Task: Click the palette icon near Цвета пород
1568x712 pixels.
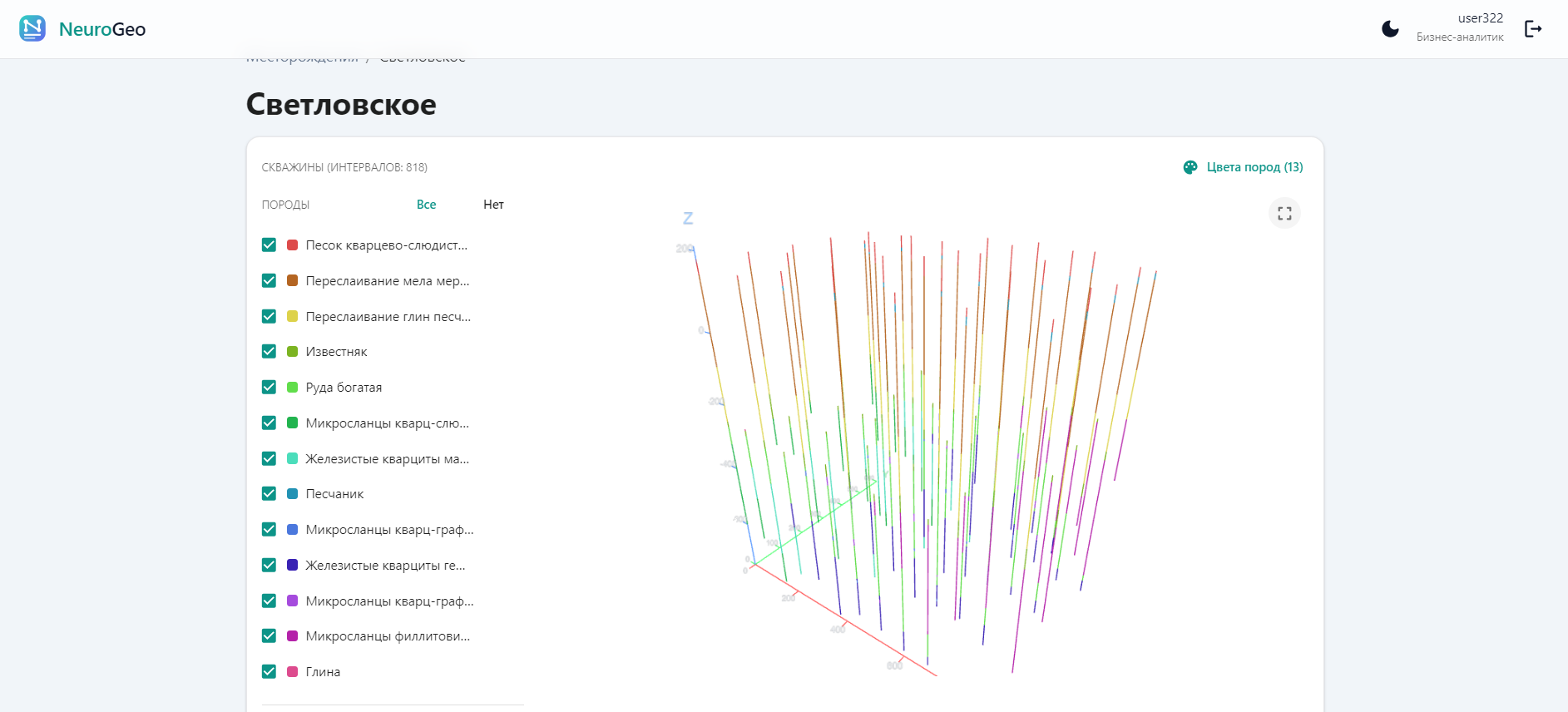Action: [x=1190, y=167]
